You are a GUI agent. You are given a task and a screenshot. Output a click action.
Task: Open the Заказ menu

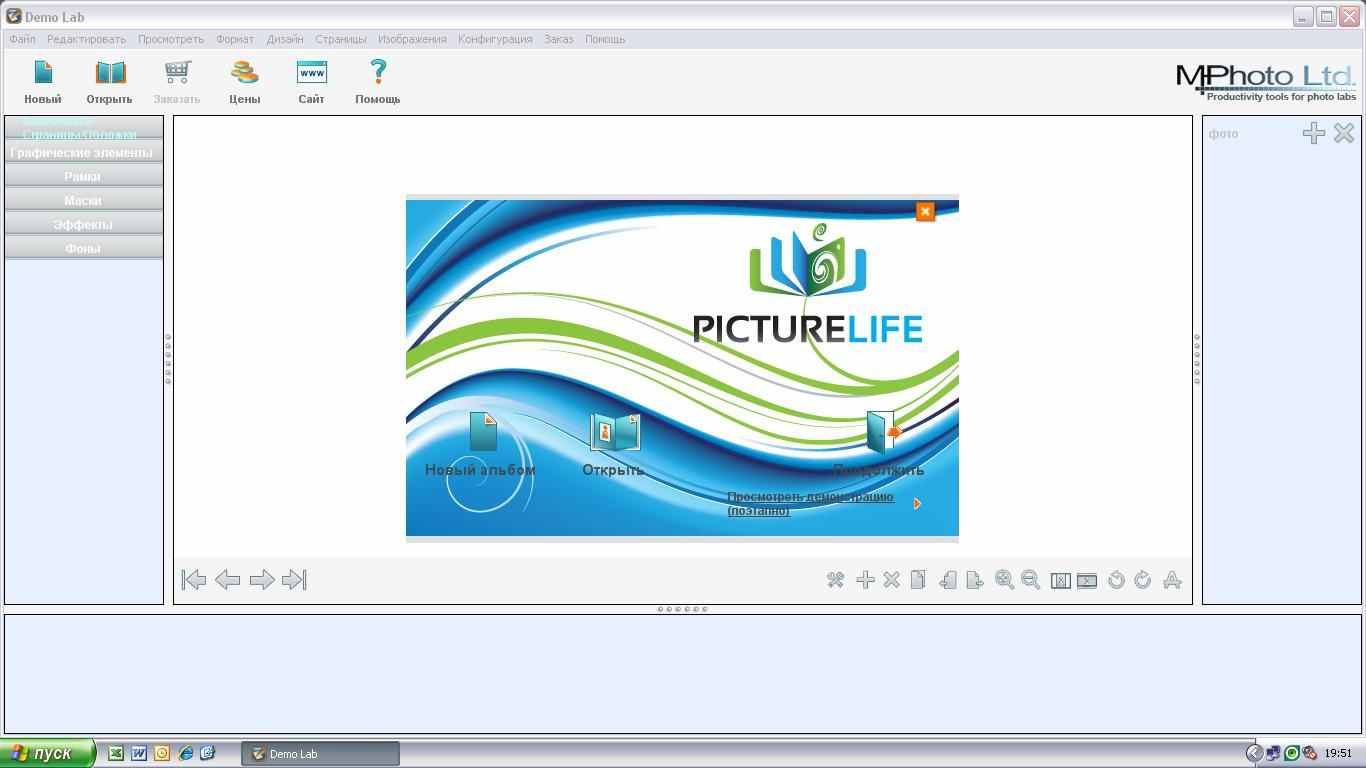pyautogui.click(x=559, y=39)
